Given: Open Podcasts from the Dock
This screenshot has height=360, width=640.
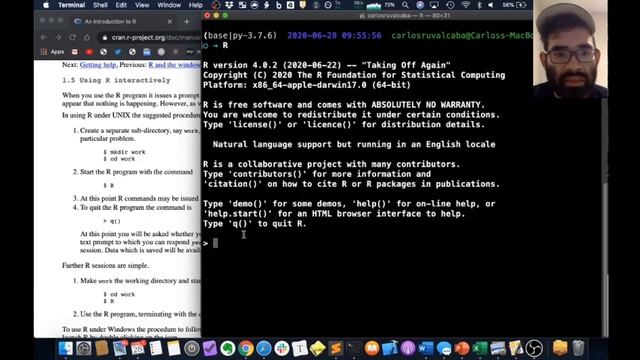Looking at the screenshot, I should point(408,349).
